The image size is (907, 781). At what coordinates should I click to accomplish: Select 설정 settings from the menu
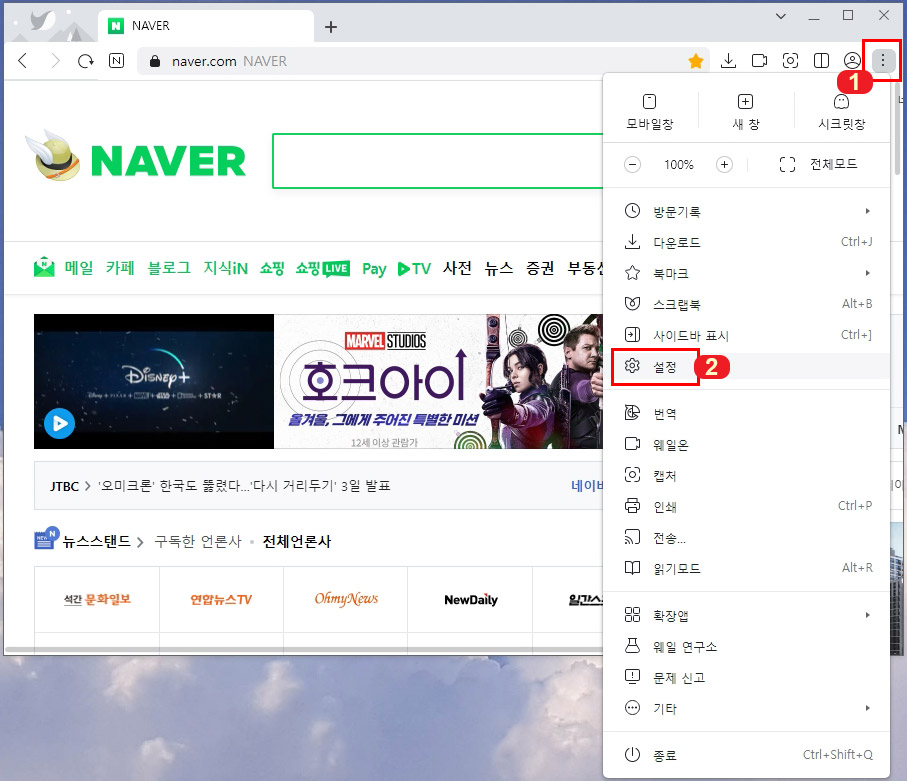pyautogui.click(x=662, y=367)
